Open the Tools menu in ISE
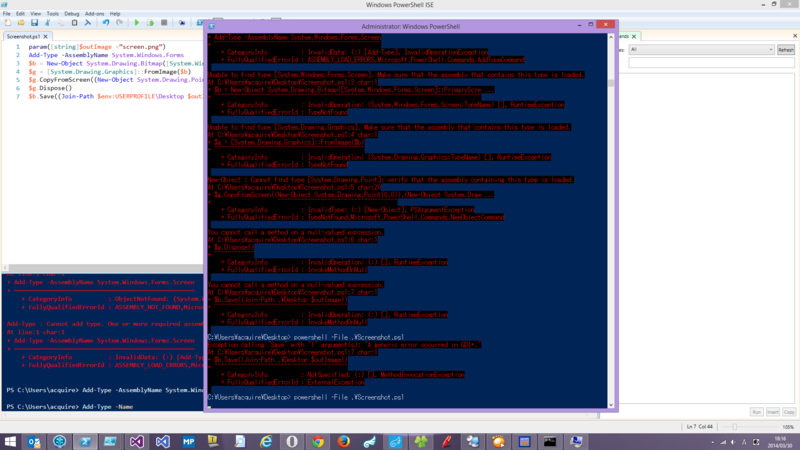This screenshot has width=800, height=450. tap(53, 14)
